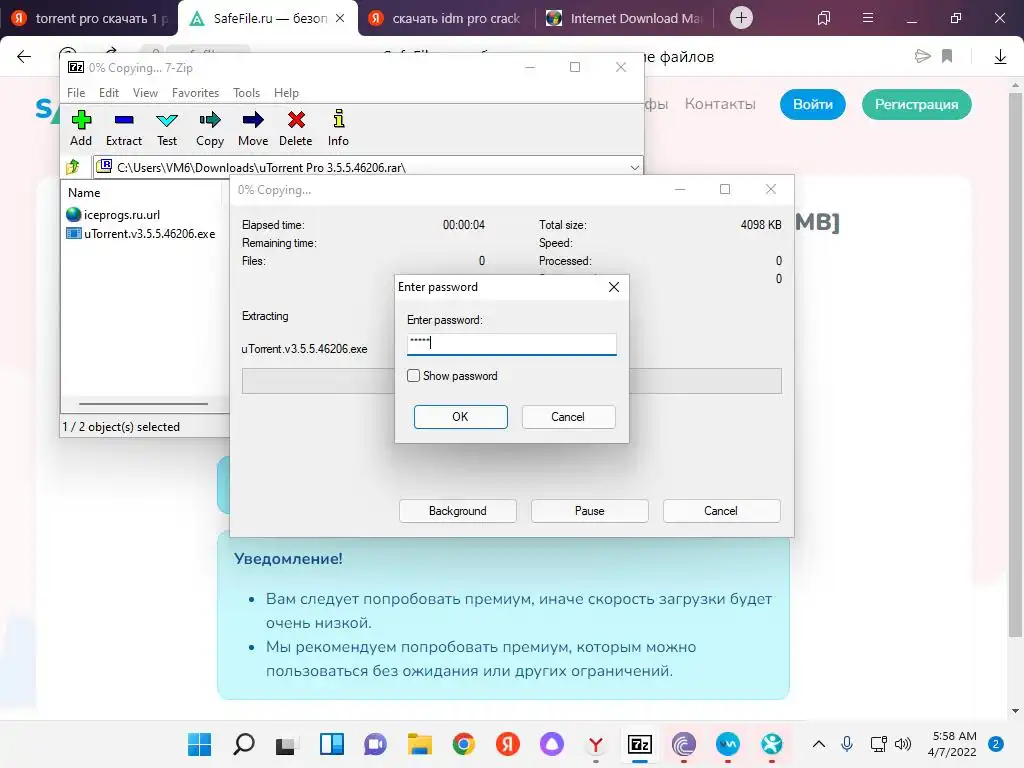Open Windows taskbar Search
The width and height of the screenshot is (1024, 768).
click(x=244, y=744)
